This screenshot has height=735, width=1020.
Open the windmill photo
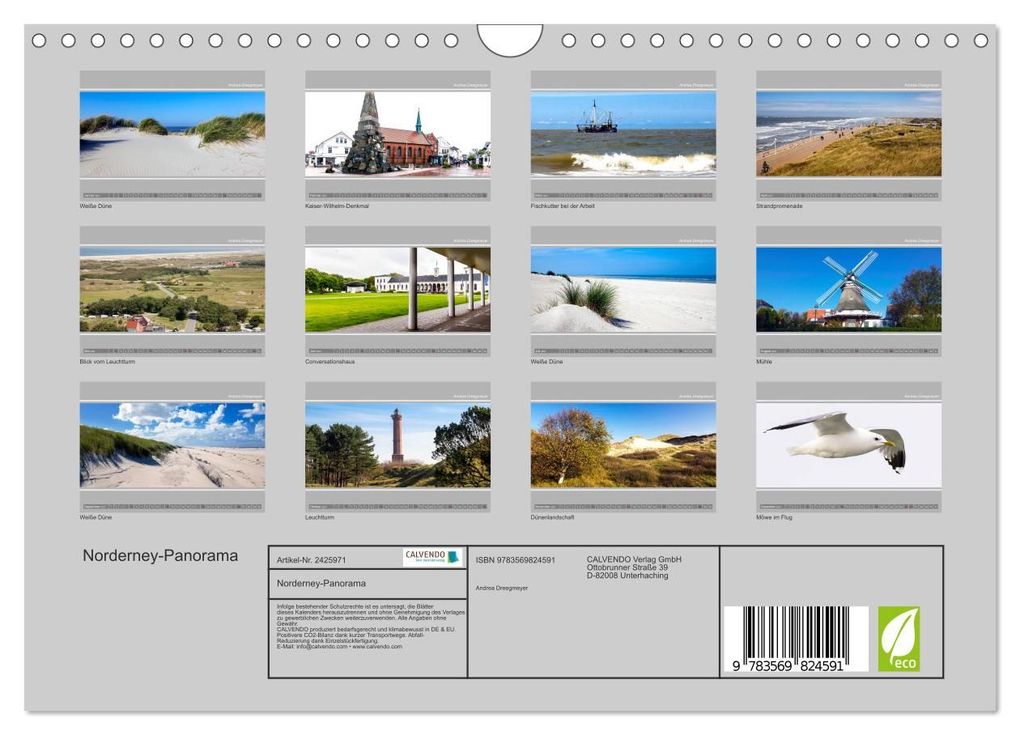point(848,289)
